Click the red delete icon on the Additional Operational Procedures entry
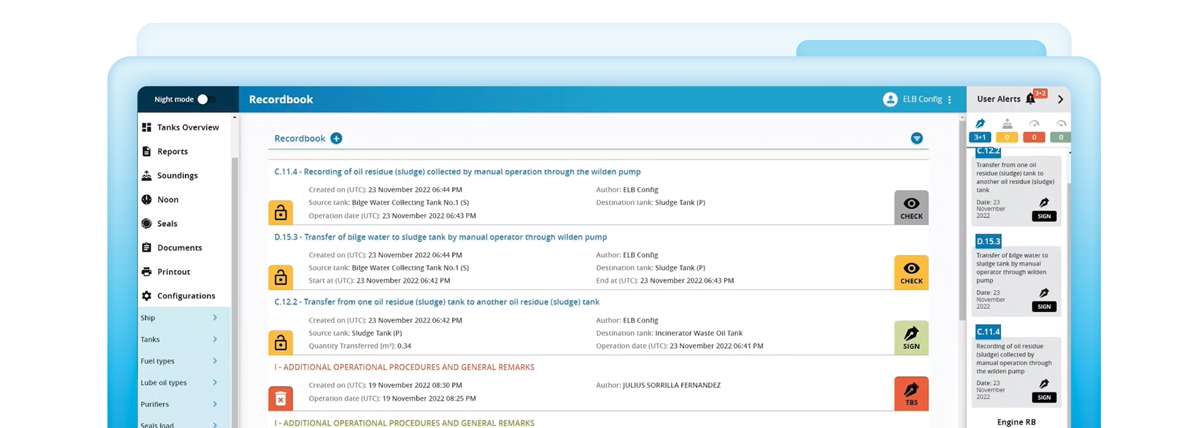This screenshot has height=428, width=1200. tap(281, 398)
